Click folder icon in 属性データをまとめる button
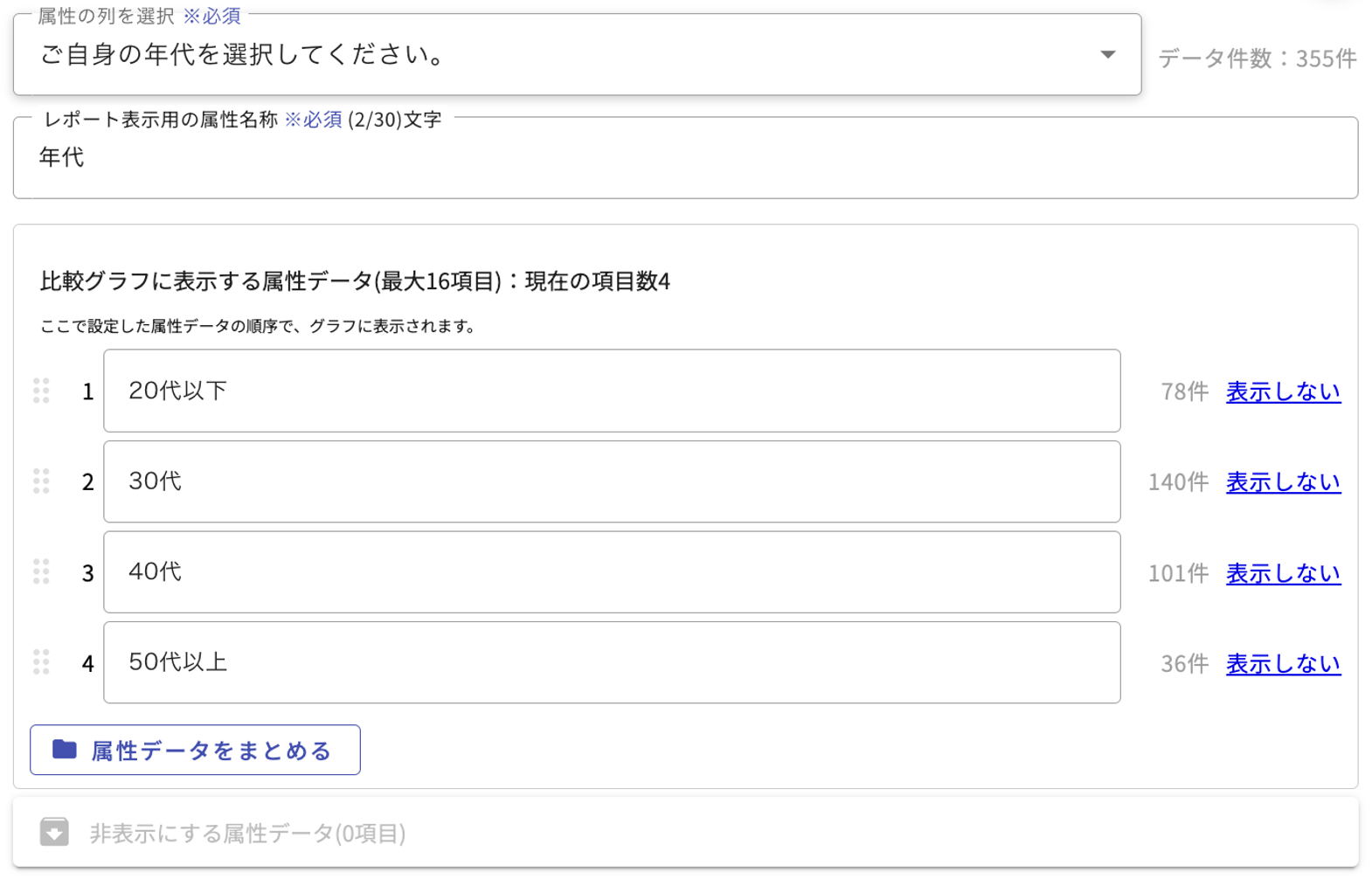The width and height of the screenshot is (1372, 879). click(65, 750)
